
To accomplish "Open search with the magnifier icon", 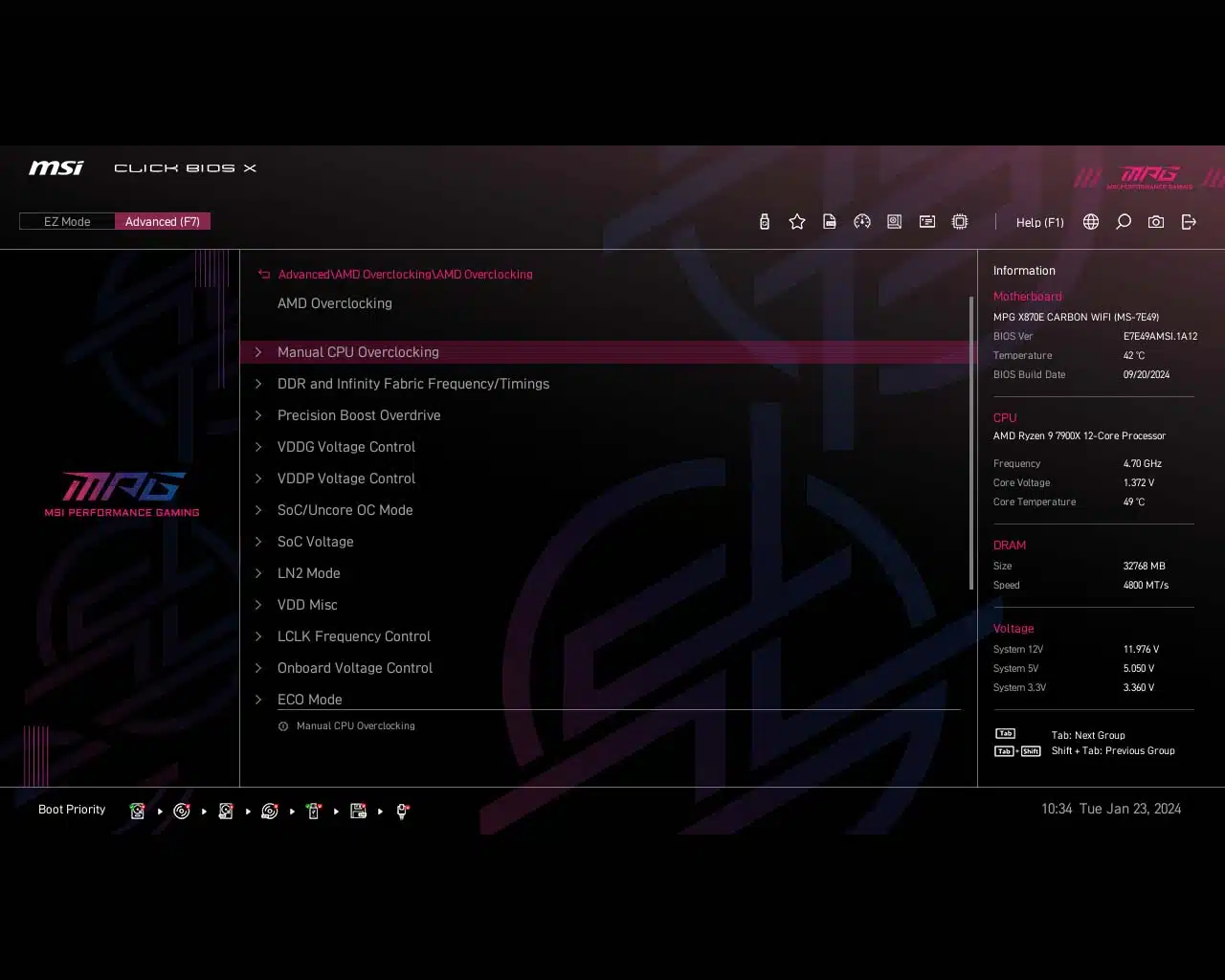I will click(x=1124, y=222).
